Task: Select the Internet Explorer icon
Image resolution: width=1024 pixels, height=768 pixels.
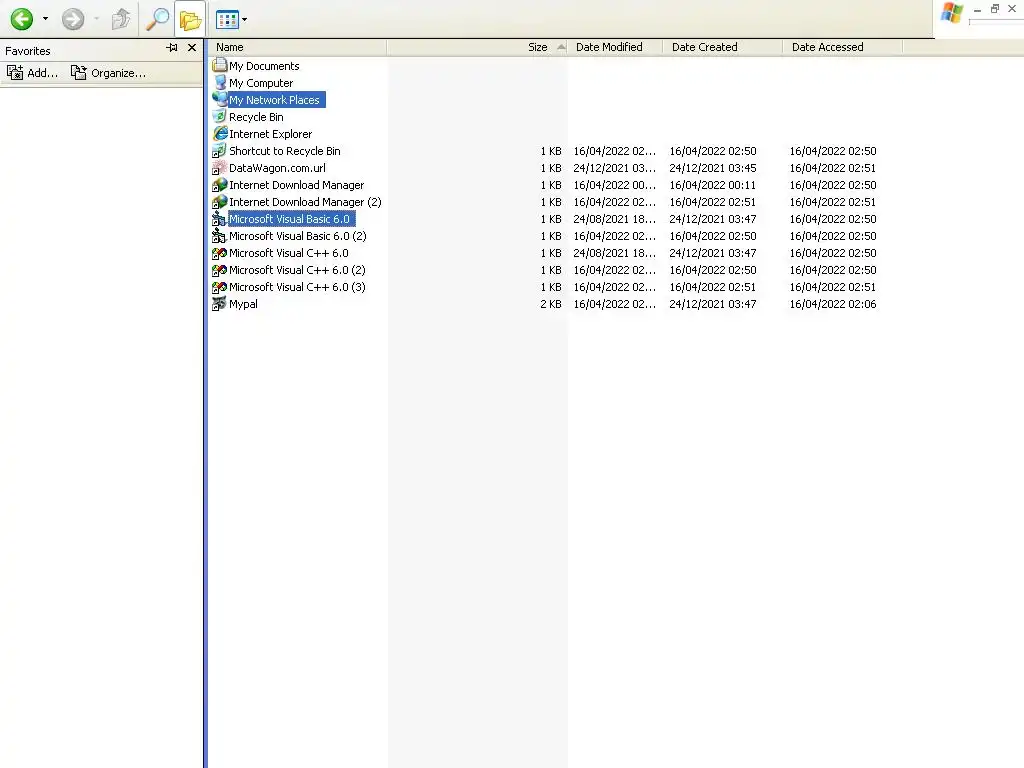Action: point(220,133)
